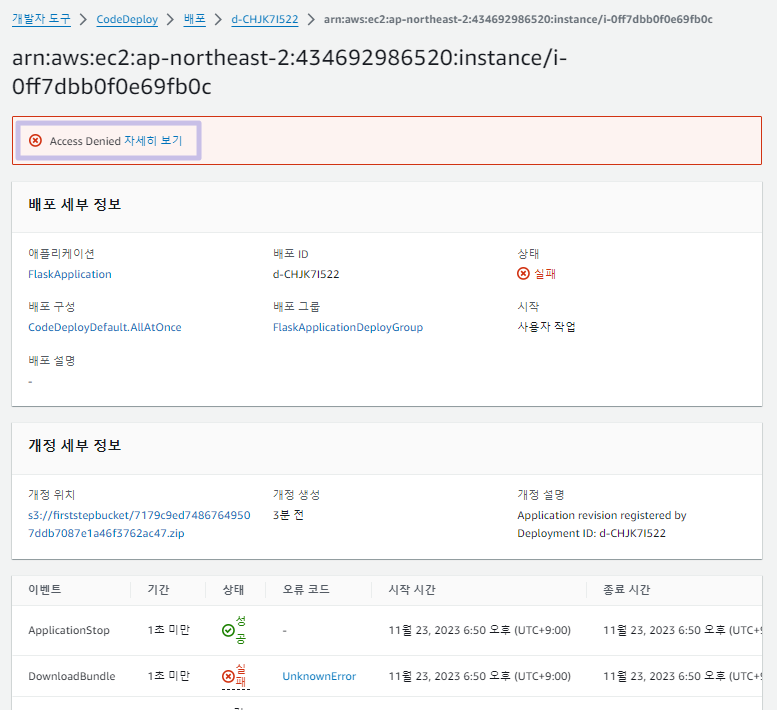Select the 오류 코드 column header
The image size is (777, 710).
click(x=306, y=590)
